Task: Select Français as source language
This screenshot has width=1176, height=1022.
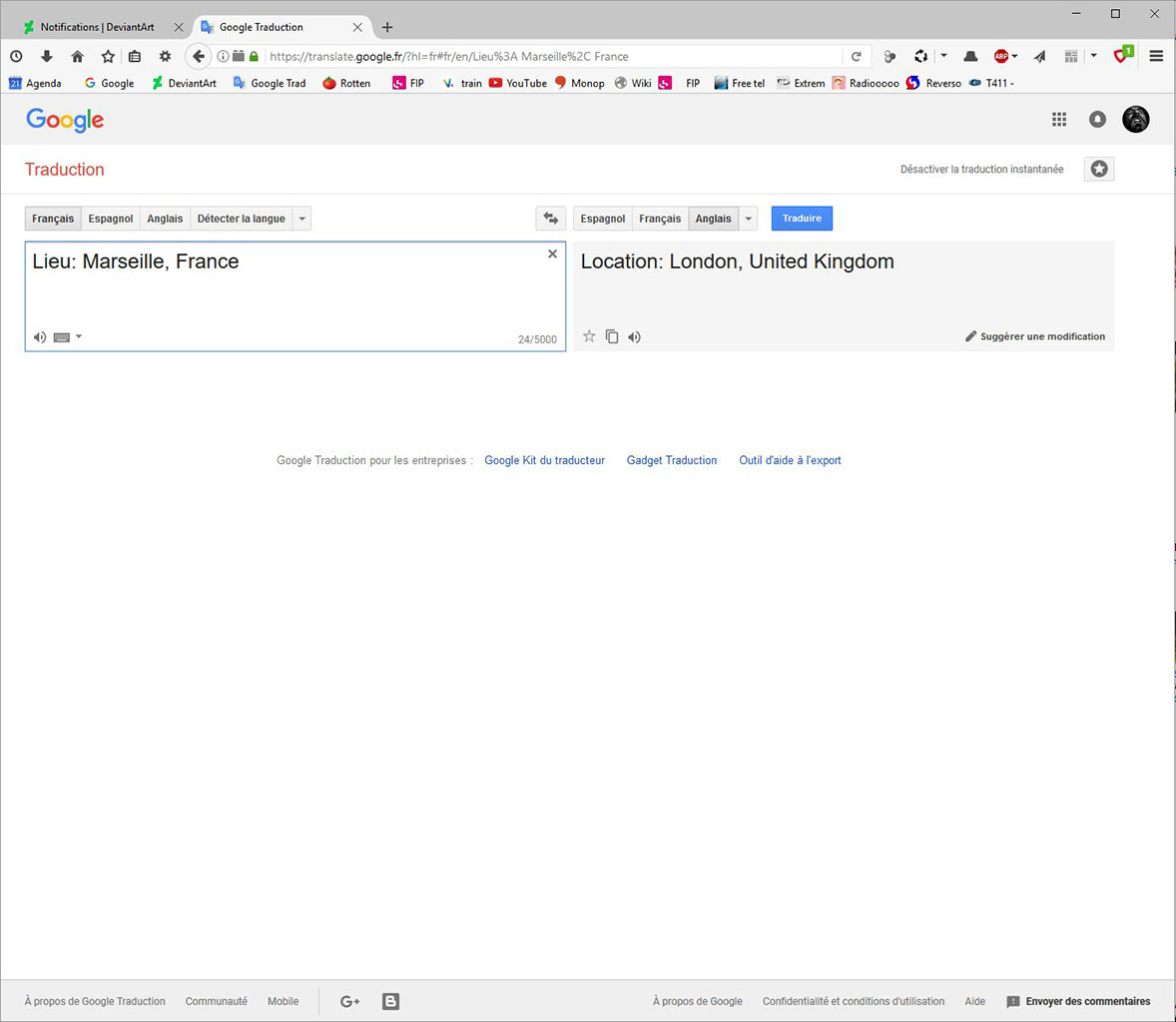Action: click(x=53, y=219)
